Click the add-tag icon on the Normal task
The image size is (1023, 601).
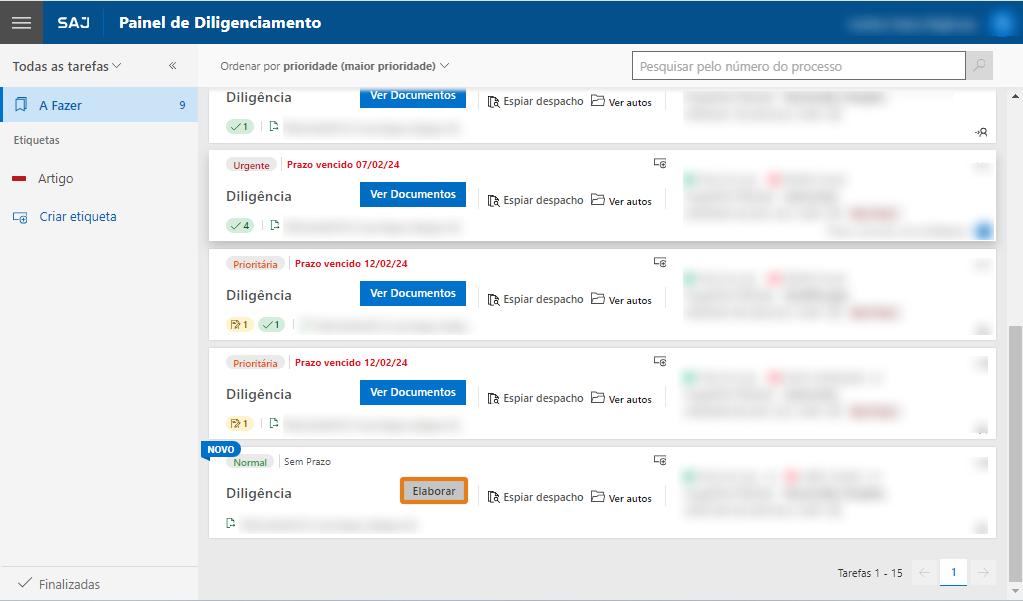click(660, 460)
